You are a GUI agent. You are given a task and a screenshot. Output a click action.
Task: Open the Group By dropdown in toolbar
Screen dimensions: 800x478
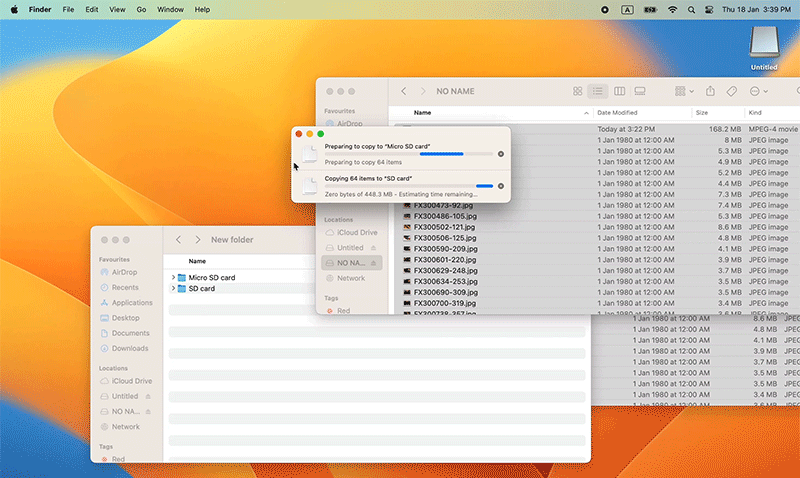(x=684, y=91)
